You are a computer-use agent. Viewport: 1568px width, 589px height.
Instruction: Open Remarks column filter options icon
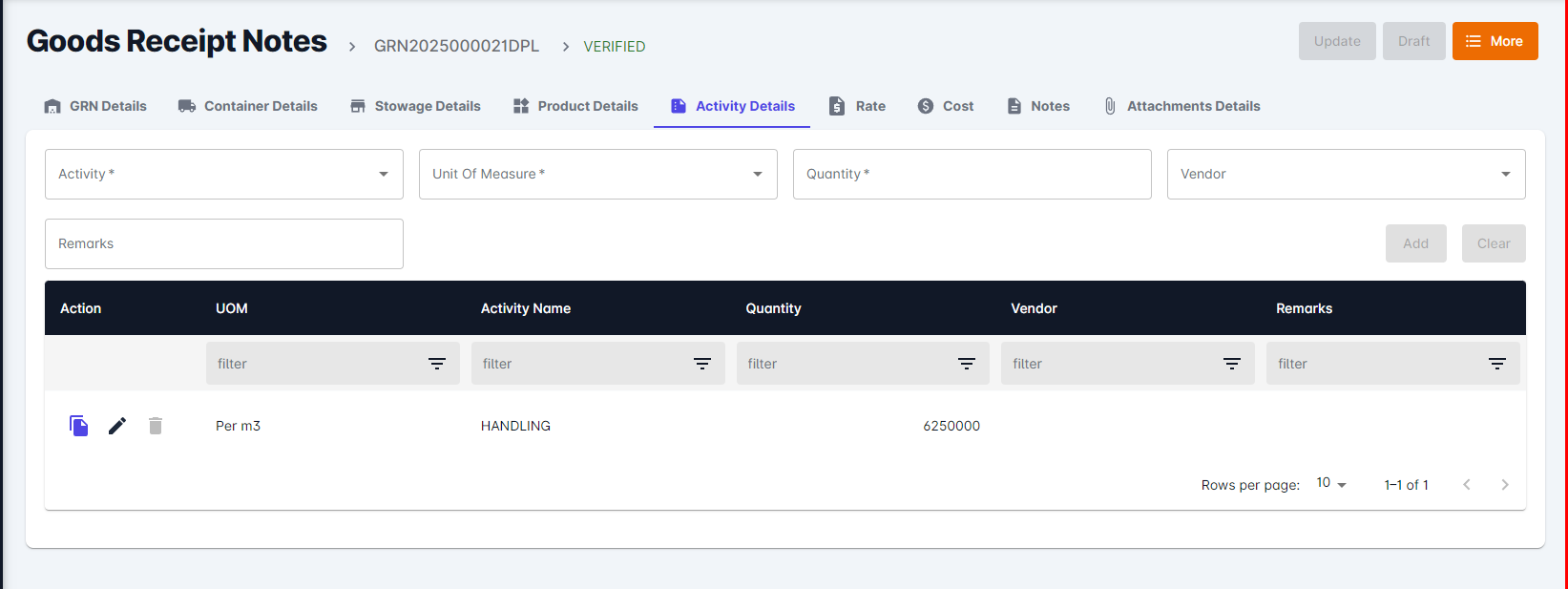point(1497,364)
